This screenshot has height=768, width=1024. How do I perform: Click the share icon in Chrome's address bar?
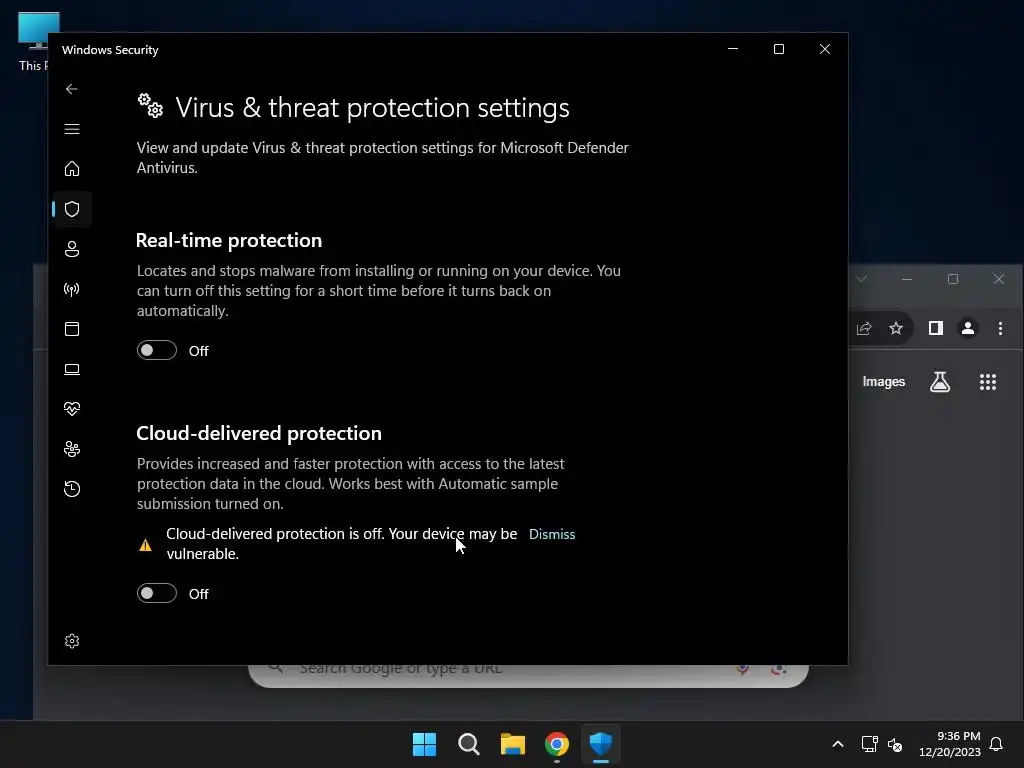(x=864, y=328)
